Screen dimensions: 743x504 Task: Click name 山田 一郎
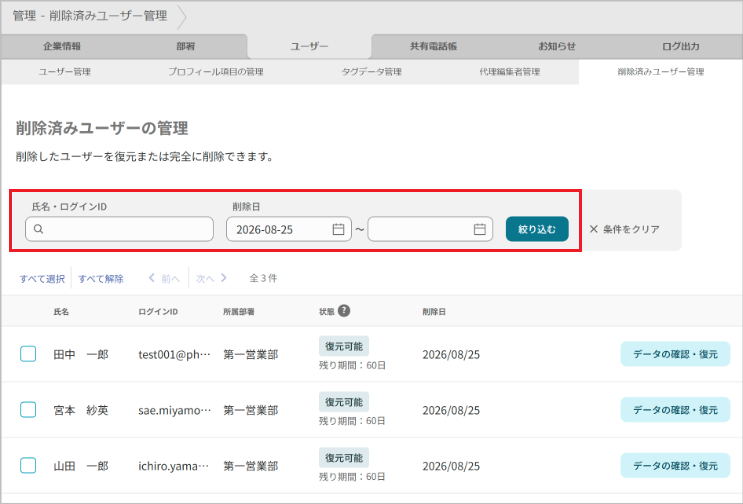tap(81, 466)
